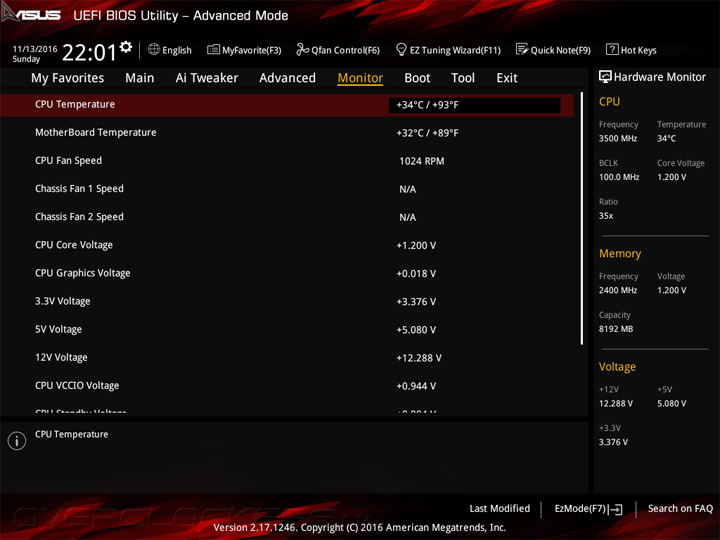Click the CPU section heading in sidebar
The image size is (720, 540).
[609, 101]
